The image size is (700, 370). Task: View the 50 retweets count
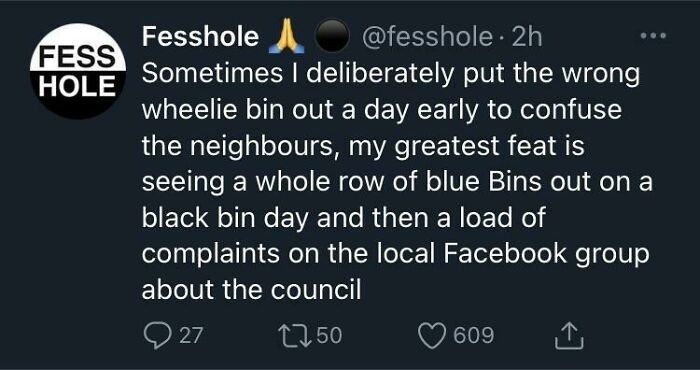point(329,335)
